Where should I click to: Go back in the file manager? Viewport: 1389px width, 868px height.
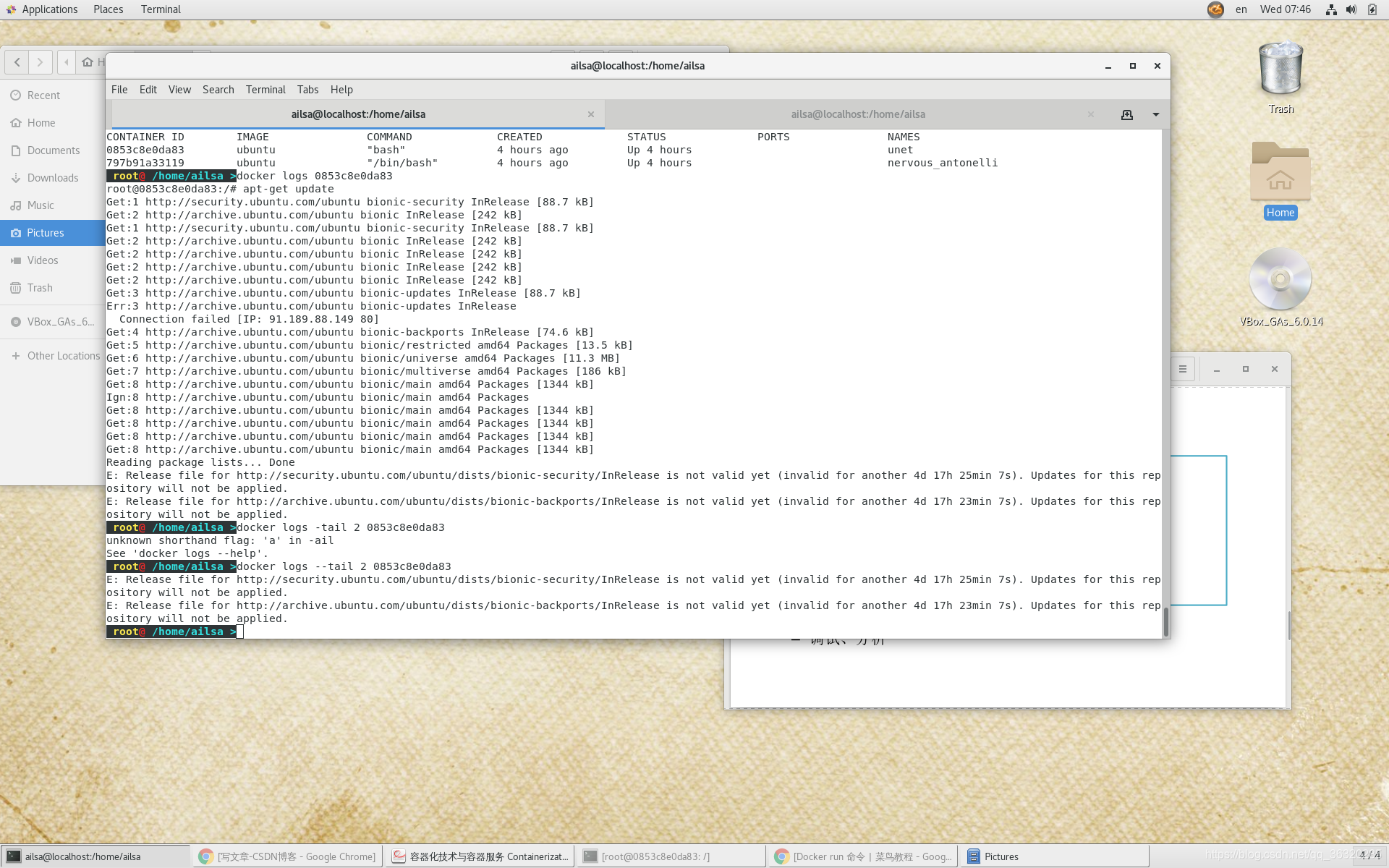(17, 62)
